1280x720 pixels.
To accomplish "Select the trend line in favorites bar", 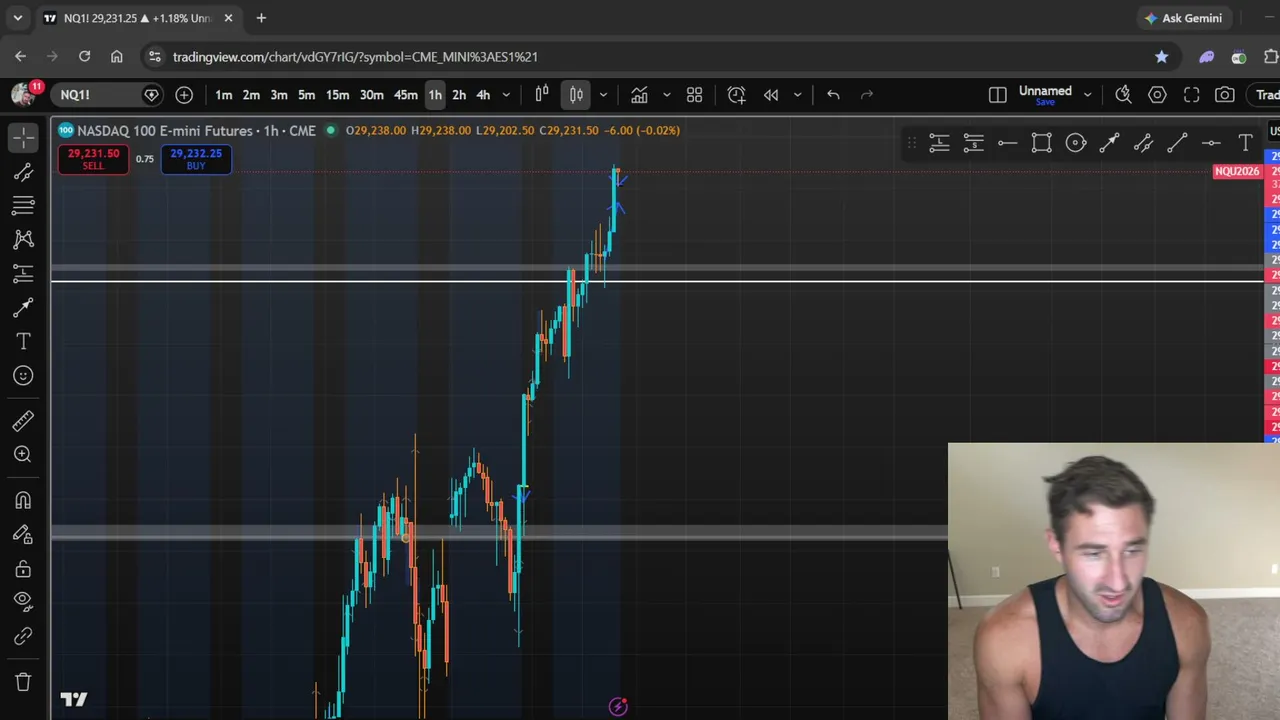I will click(x=1177, y=144).
